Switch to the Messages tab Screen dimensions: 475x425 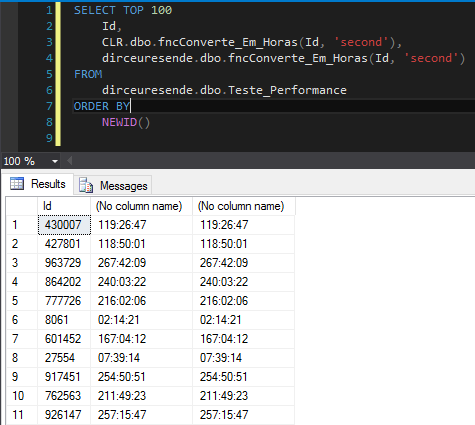pos(113,185)
